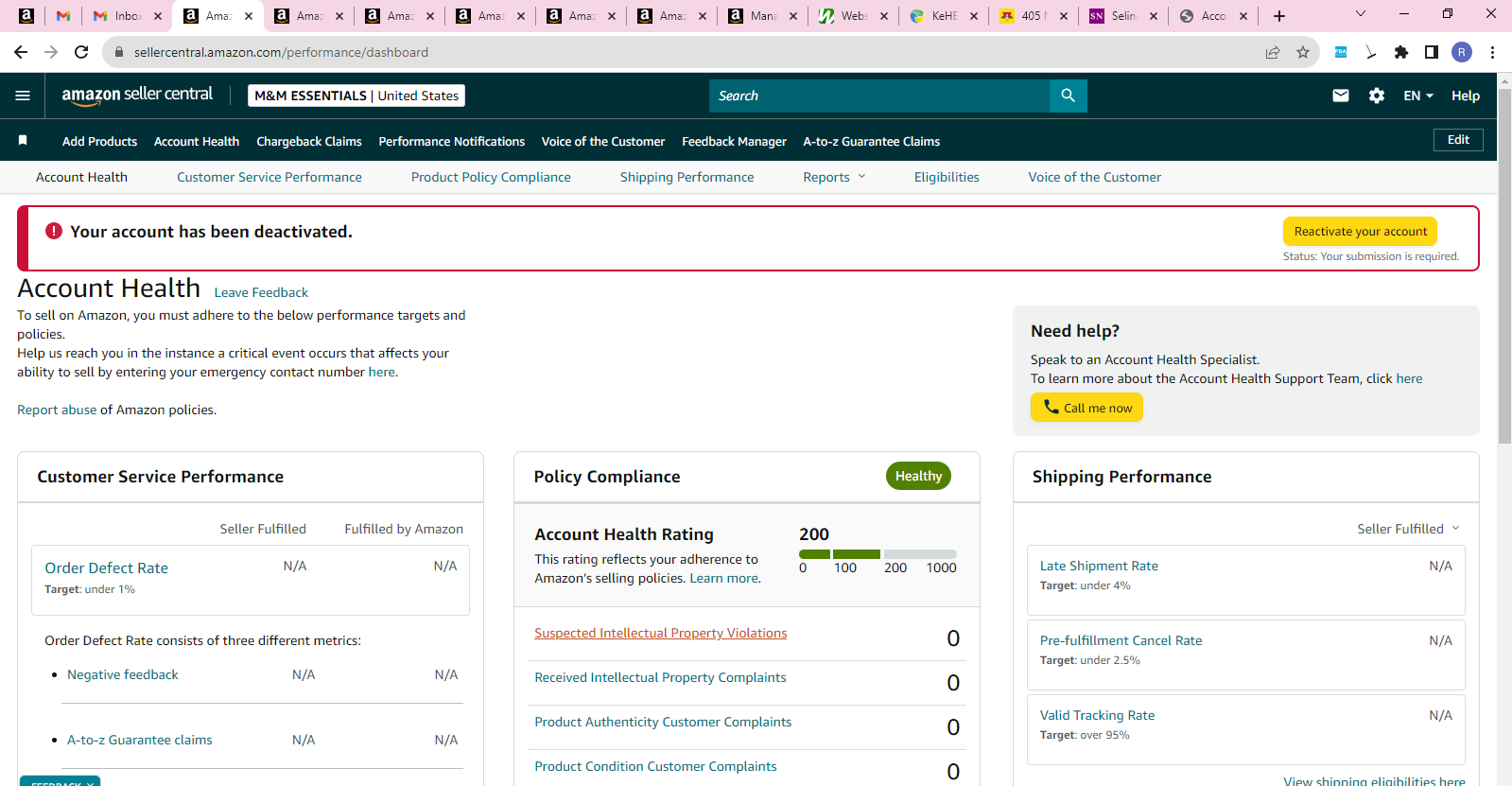1512x786 pixels.
Task: Open Received Intellectual Property Complaints
Action: click(660, 677)
